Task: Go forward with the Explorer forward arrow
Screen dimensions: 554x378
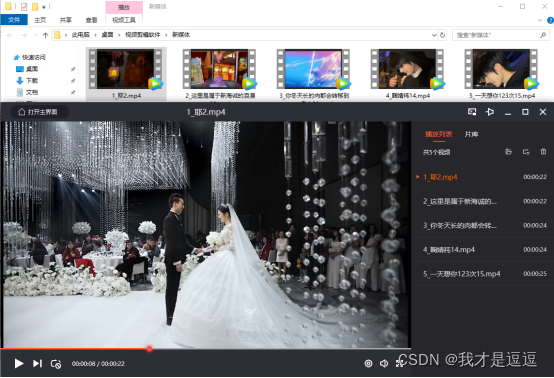Action: [24, 35]
